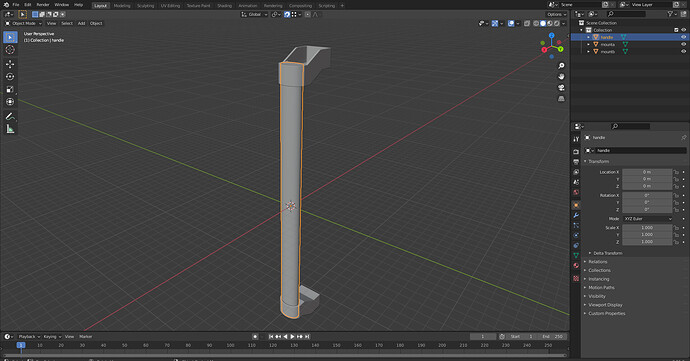Open the viewport Add menu
This screenshot has height=361, width=690.
point(81,23)
